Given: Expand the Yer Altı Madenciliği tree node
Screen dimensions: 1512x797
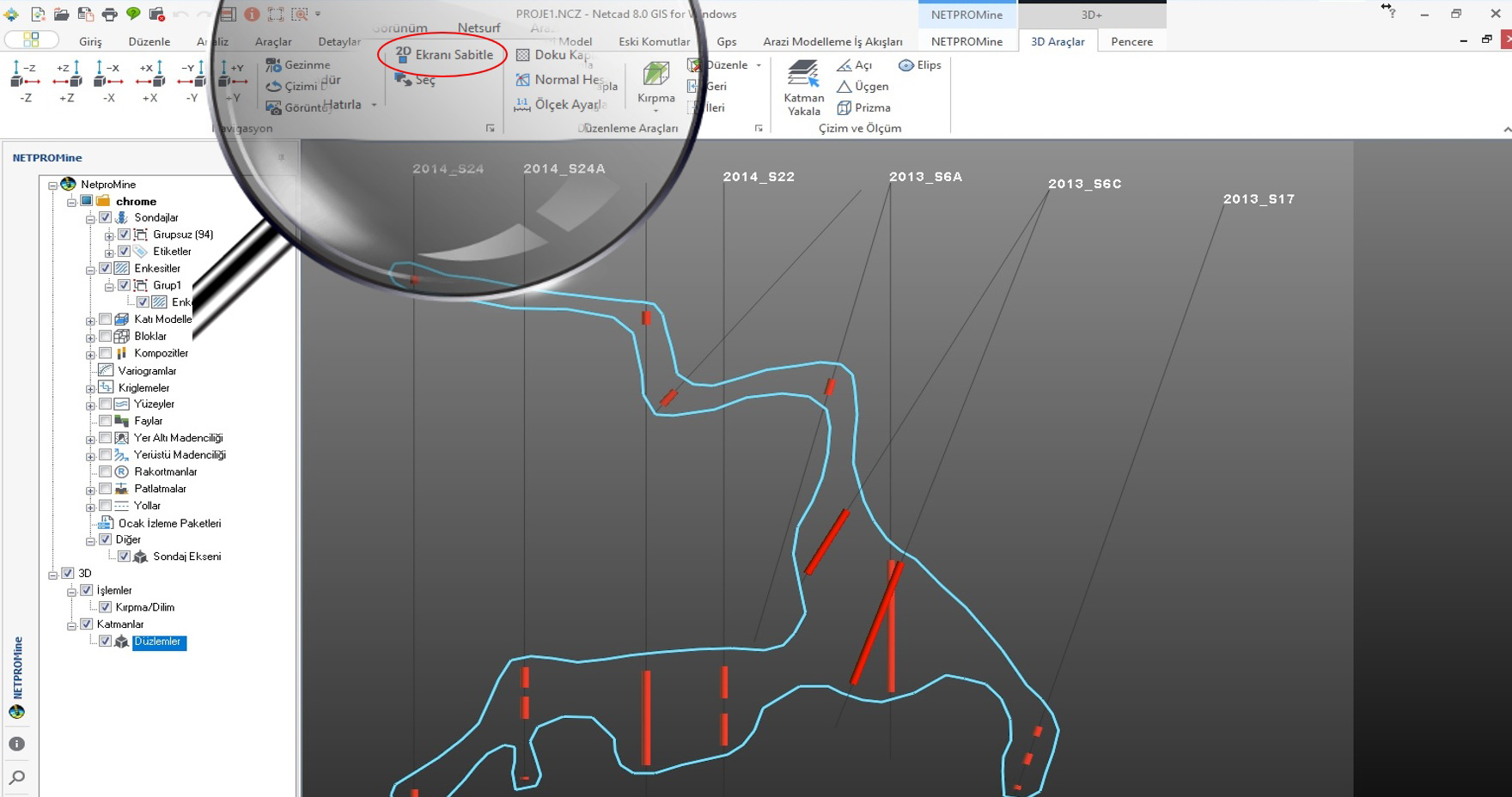Looking at the screenshot, I should point(90,439).
